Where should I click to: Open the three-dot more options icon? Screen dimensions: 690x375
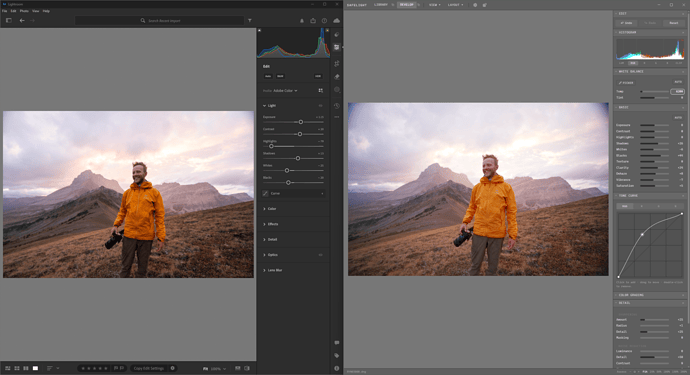(337, 117)
